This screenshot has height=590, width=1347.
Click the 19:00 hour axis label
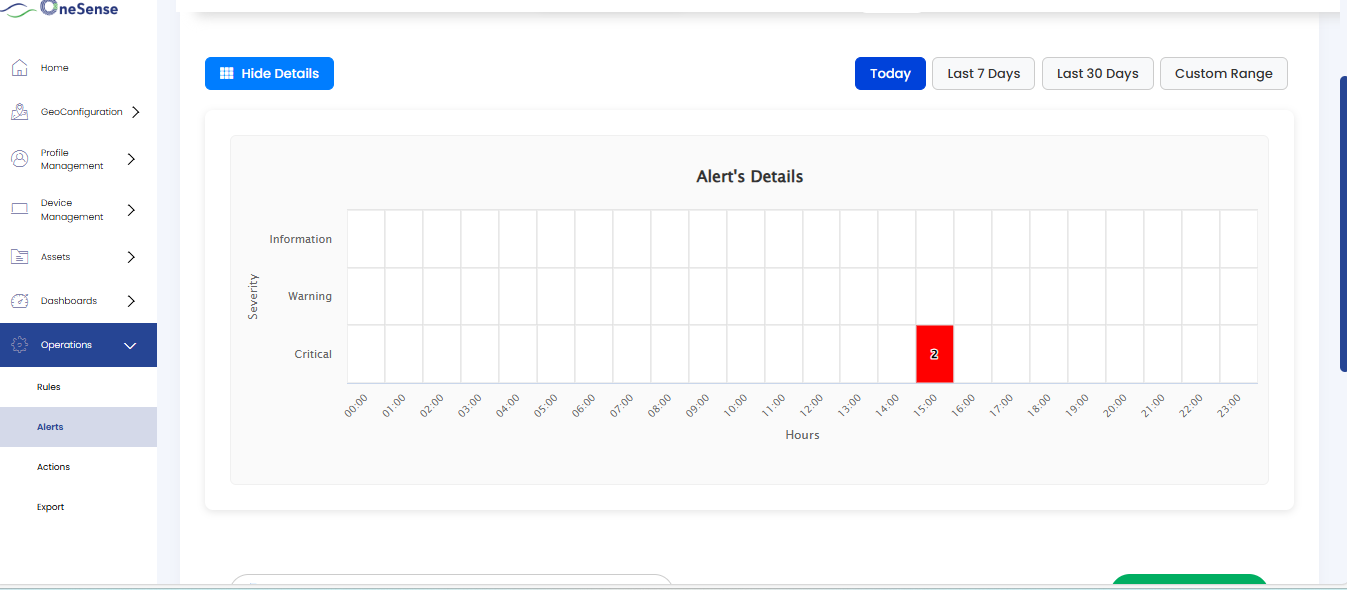point(1078,405)
